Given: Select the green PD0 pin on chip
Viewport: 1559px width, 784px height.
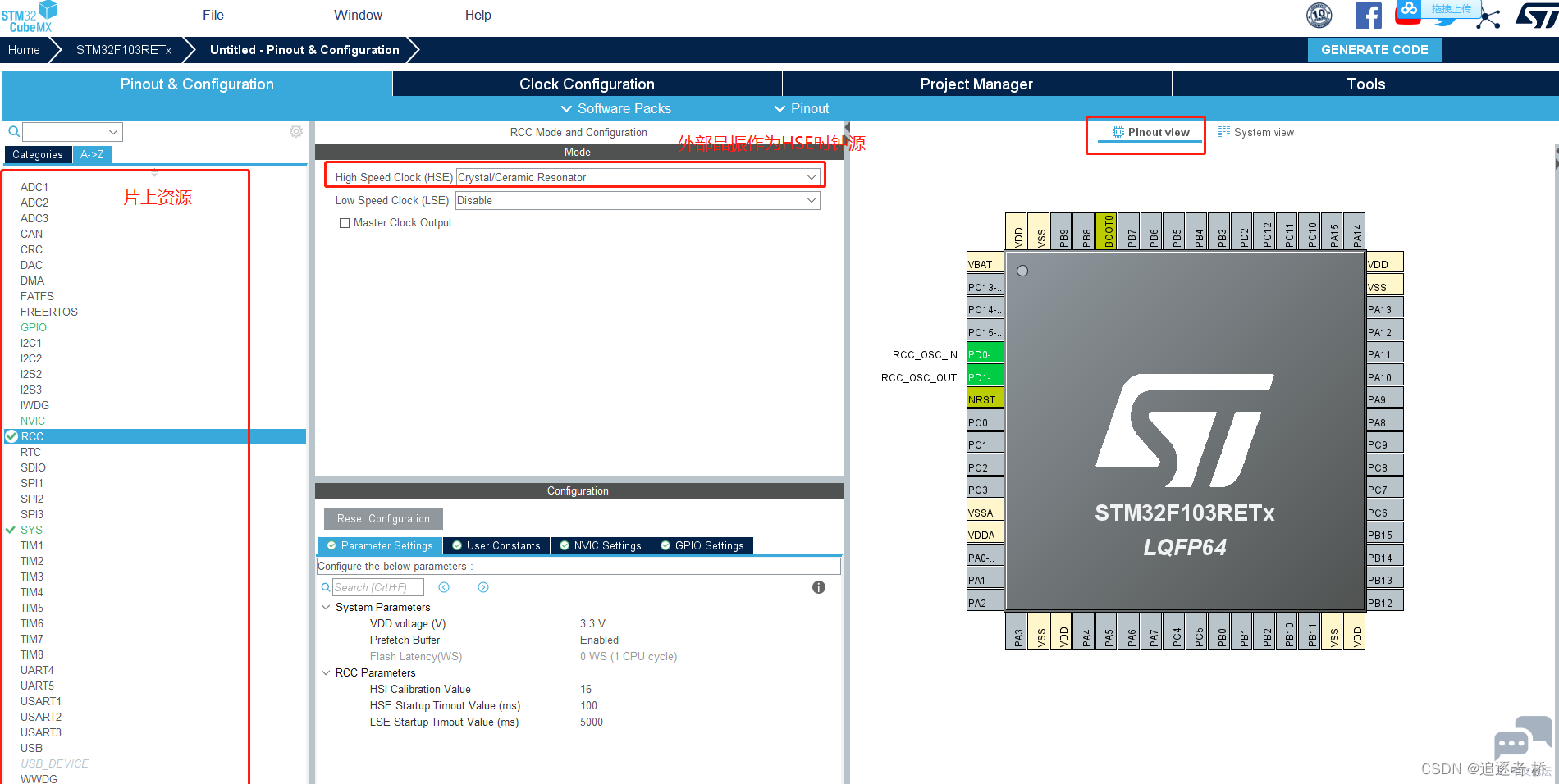Looking at the screenshot, I should (985, 354).
